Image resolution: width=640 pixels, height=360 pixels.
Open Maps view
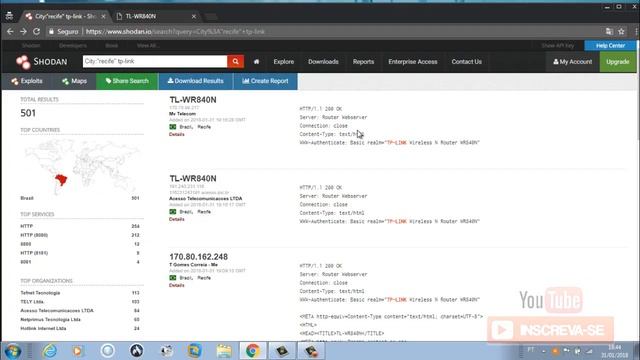pos(74,81)
